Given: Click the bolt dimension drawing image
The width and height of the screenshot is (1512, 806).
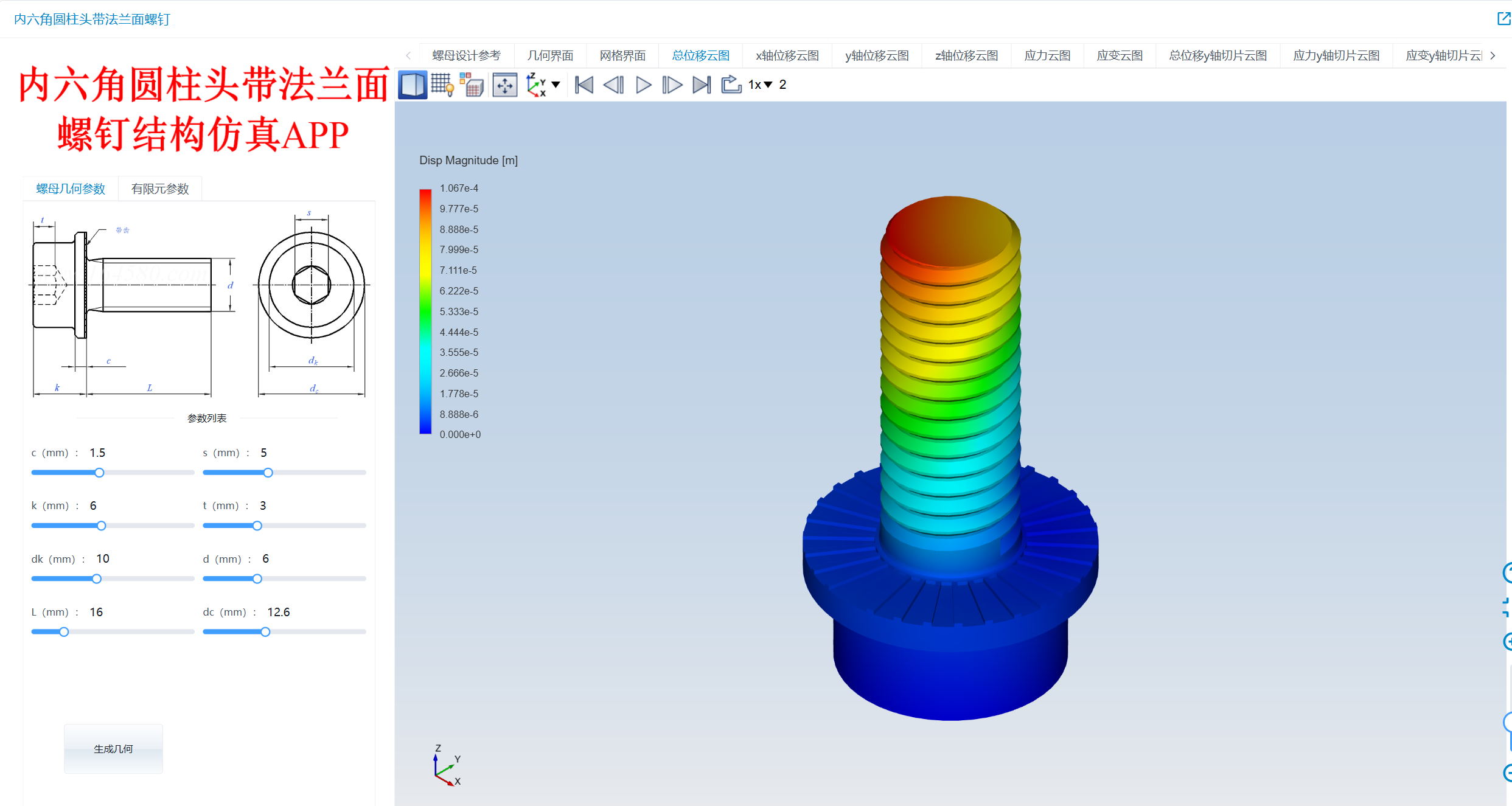Looking at the screenshot, I should click(200, 304).
